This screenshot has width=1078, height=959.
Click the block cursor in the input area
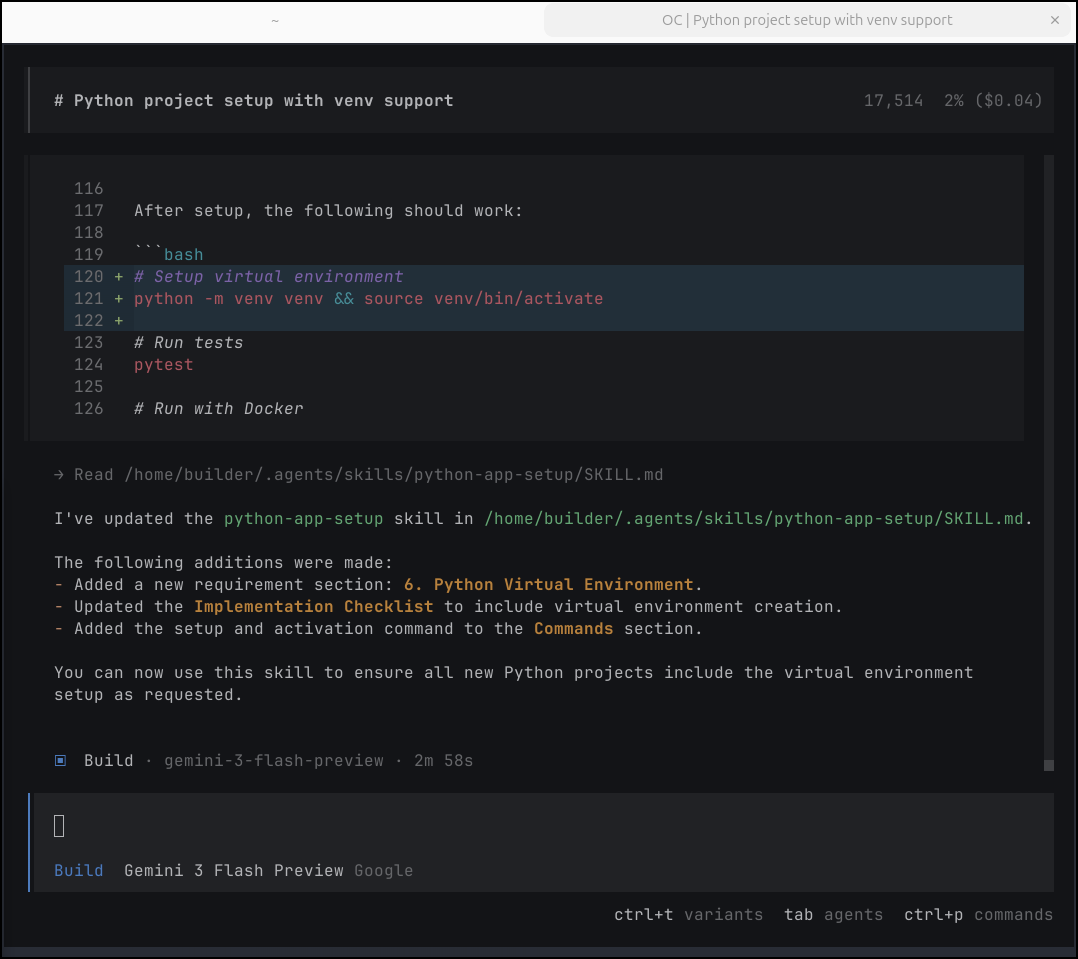click(x=58, y=825)
